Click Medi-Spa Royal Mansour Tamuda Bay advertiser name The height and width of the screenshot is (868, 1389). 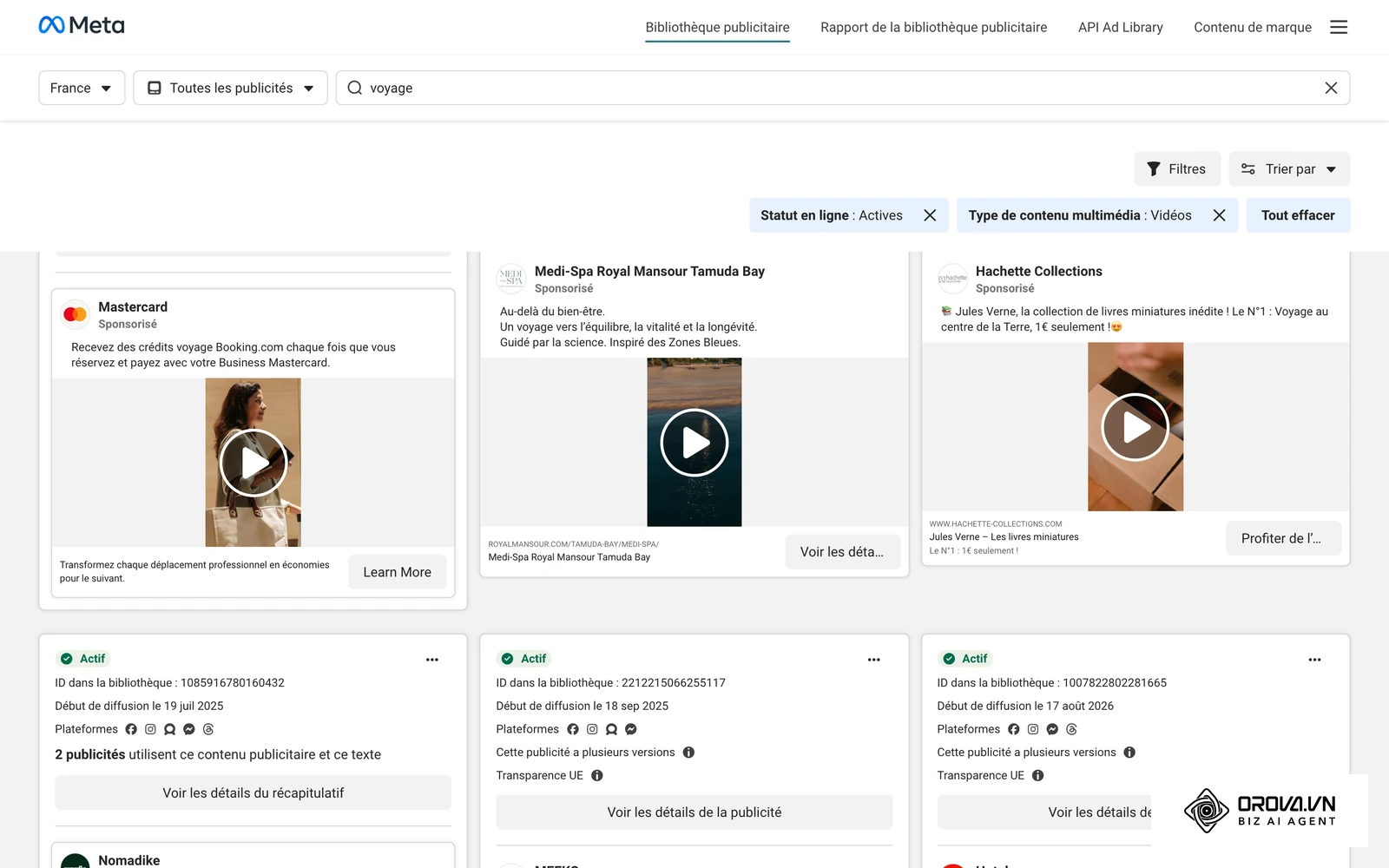(x=649, y=271)
